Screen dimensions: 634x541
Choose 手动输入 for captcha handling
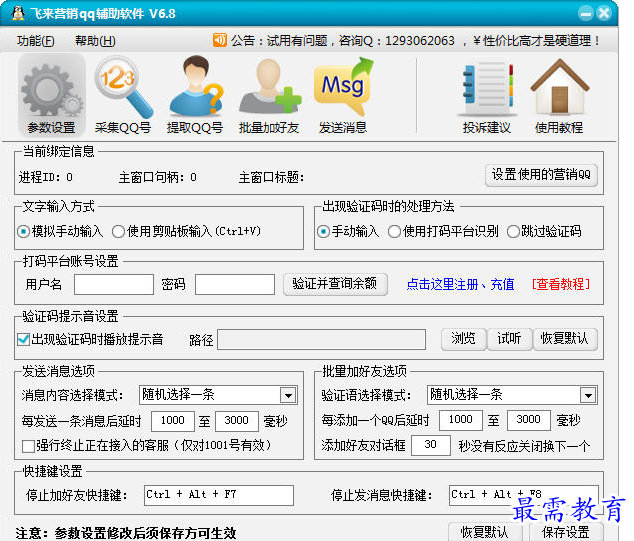coord(348,231)
